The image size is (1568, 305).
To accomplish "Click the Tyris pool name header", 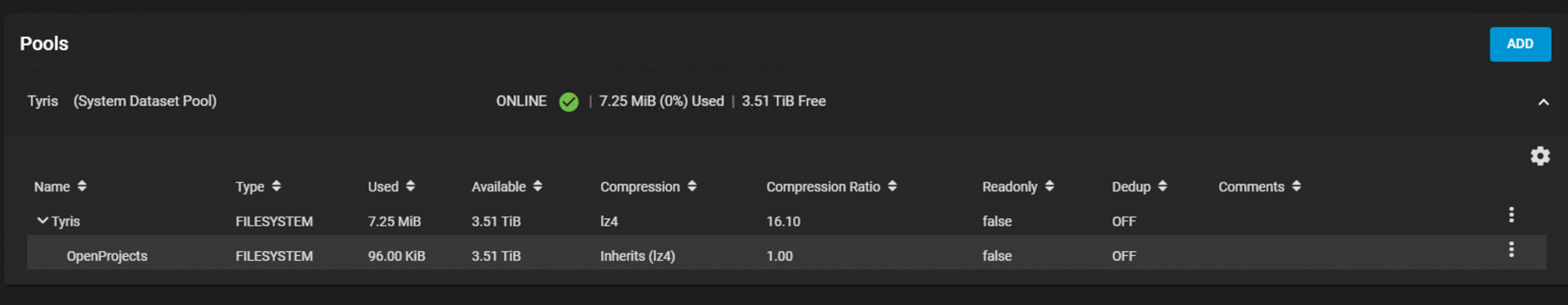I will click(42, 101).
